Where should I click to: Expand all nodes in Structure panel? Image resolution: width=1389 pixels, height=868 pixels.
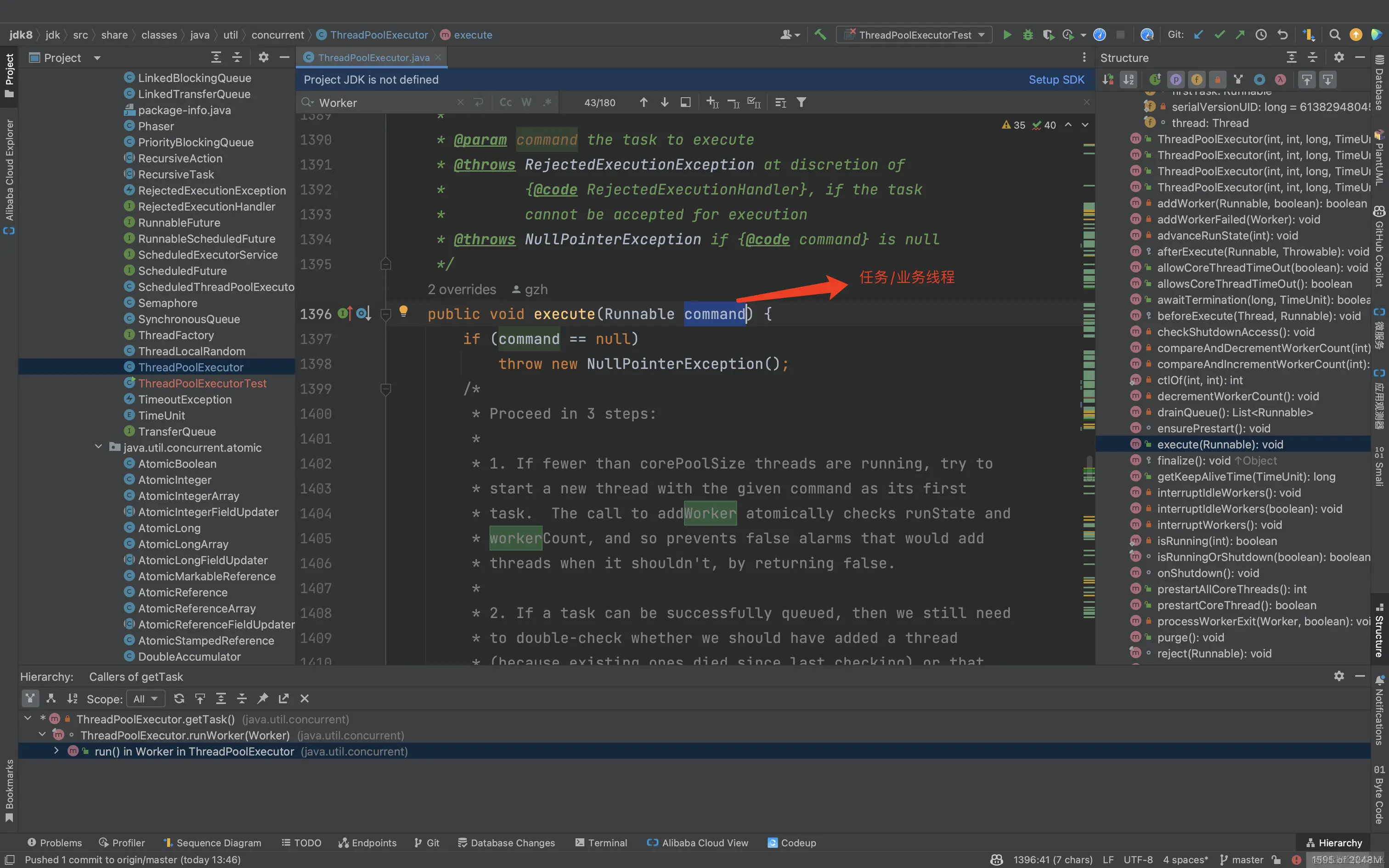click(1292, 57)
